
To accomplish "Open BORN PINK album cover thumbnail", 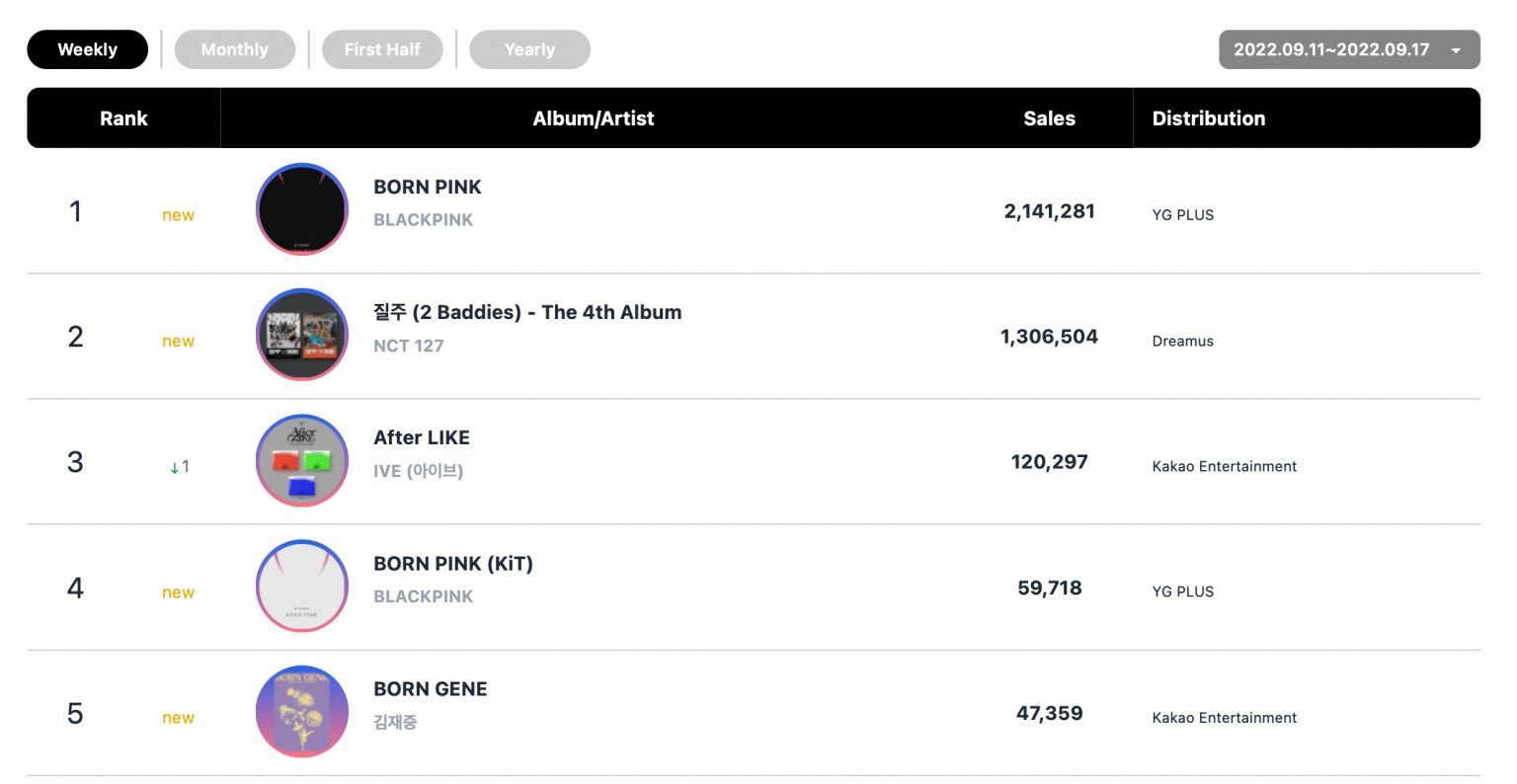I will (302, 209).
